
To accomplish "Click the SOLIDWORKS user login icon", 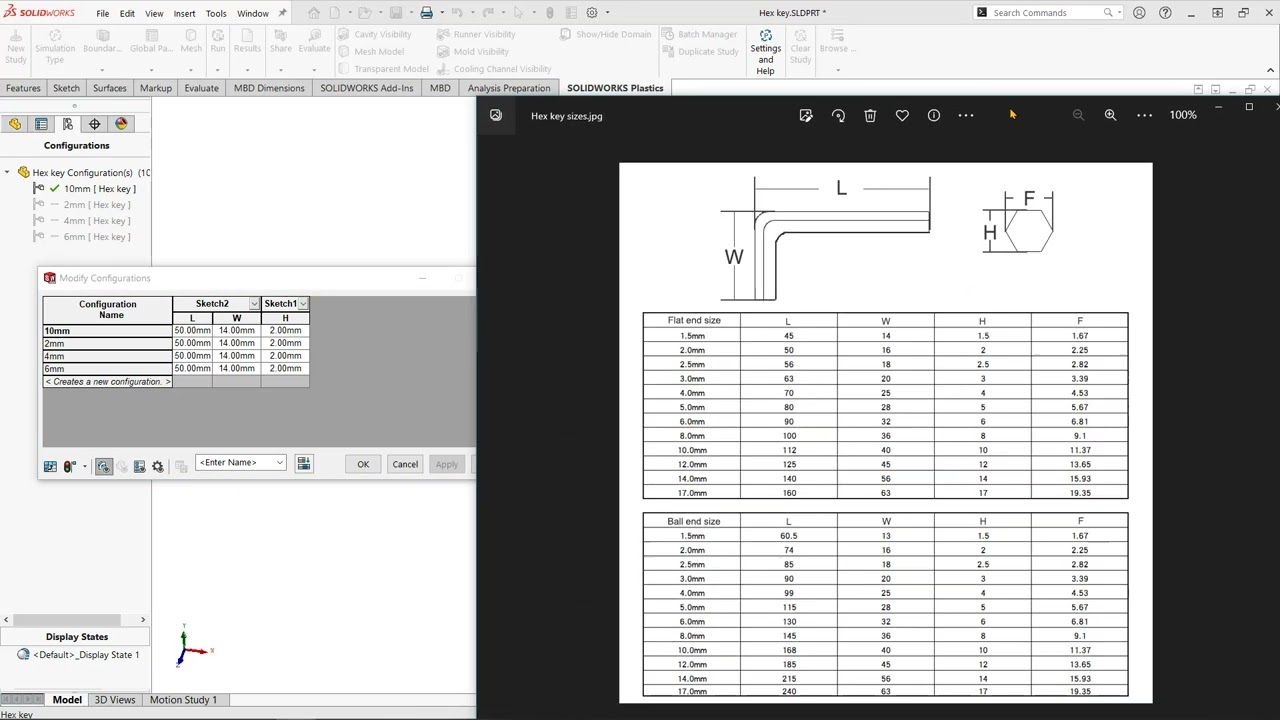I will [x=1141, y=13].
